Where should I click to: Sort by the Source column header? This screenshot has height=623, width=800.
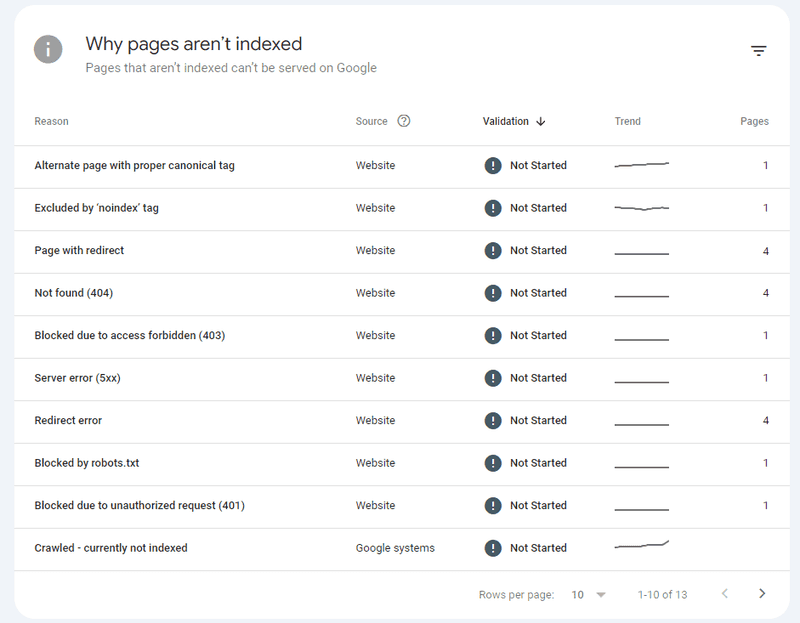point(371,121)
